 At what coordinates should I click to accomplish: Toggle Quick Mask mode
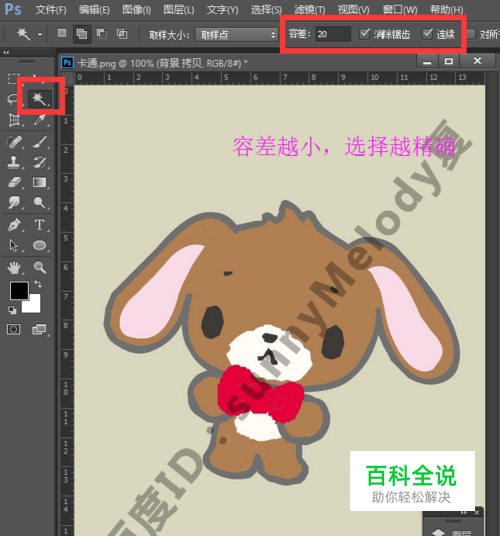pos(13,330)
